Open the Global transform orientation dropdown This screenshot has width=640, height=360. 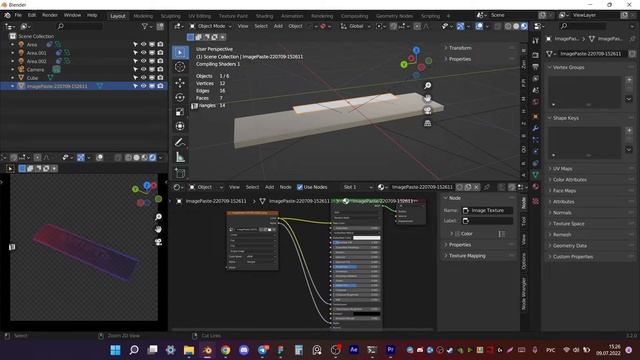click(x=356, y=26)
